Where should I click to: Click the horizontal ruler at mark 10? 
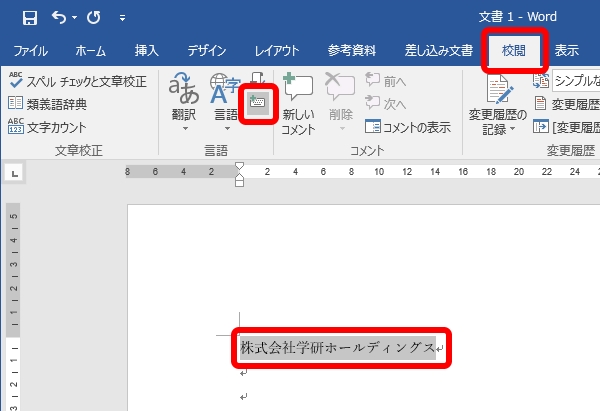[x=379, y=171]
